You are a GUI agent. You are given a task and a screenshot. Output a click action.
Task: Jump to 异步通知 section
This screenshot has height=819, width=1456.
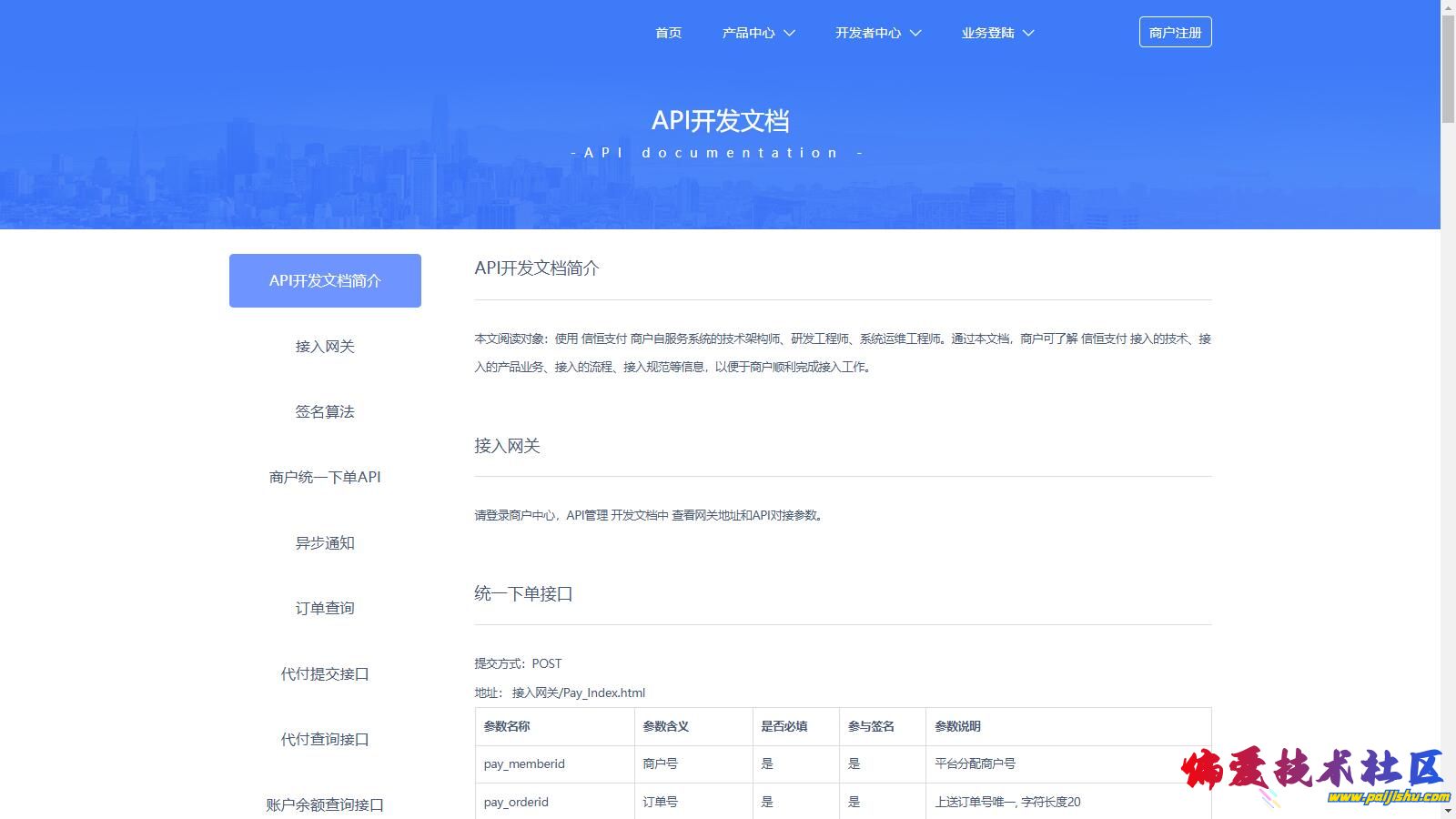click(325, 542)
